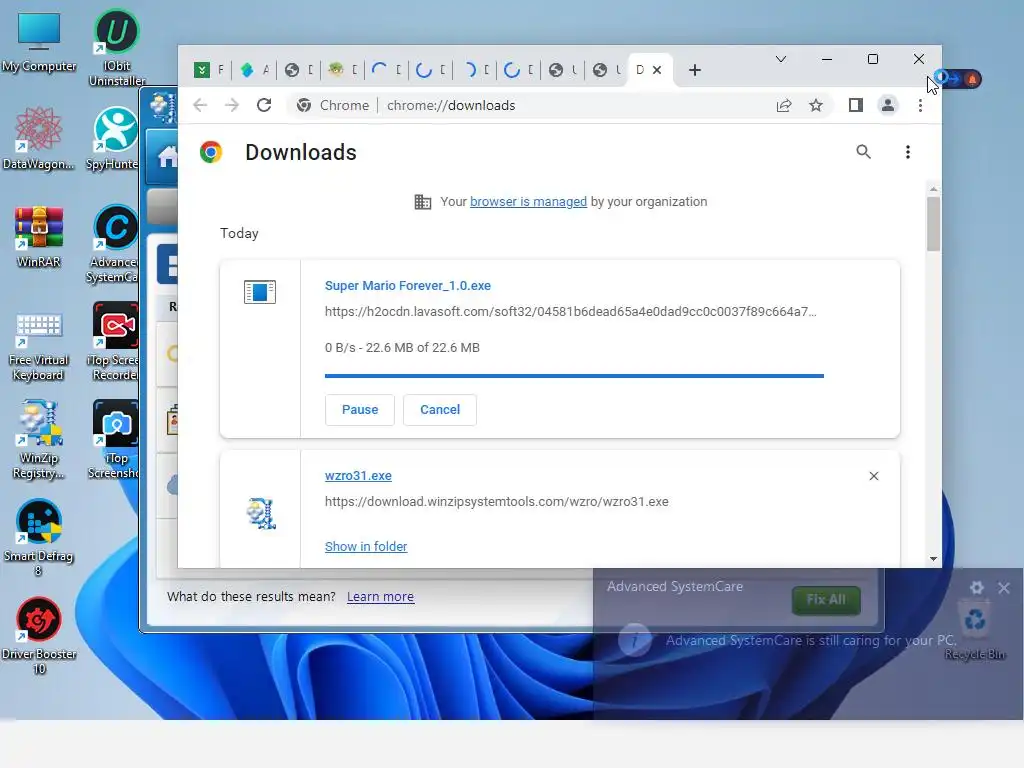Open the wzro31.exe link

point(358,476)
